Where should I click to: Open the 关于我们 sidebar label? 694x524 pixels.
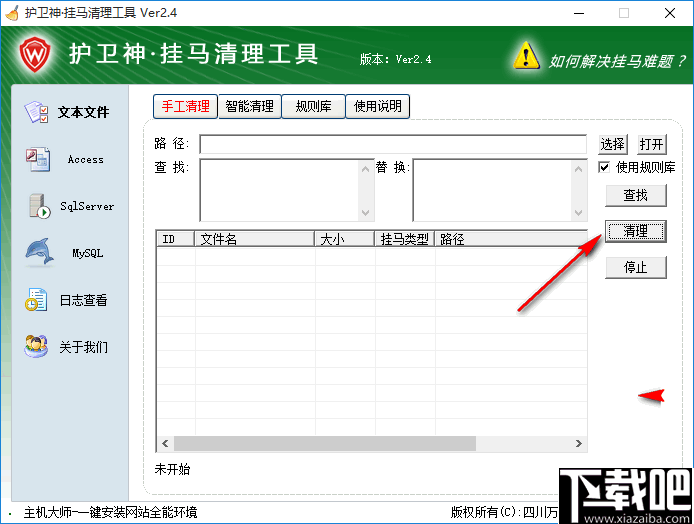83,347
